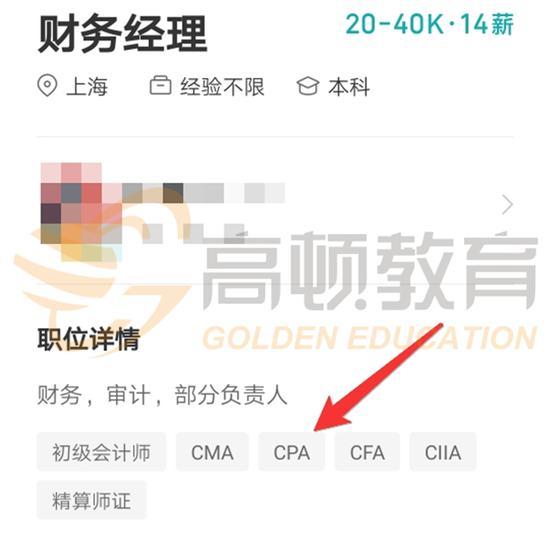Click the 经验不限 experience label
The width and height of the screenshot is (550, 543).
(x=222, y=86)
